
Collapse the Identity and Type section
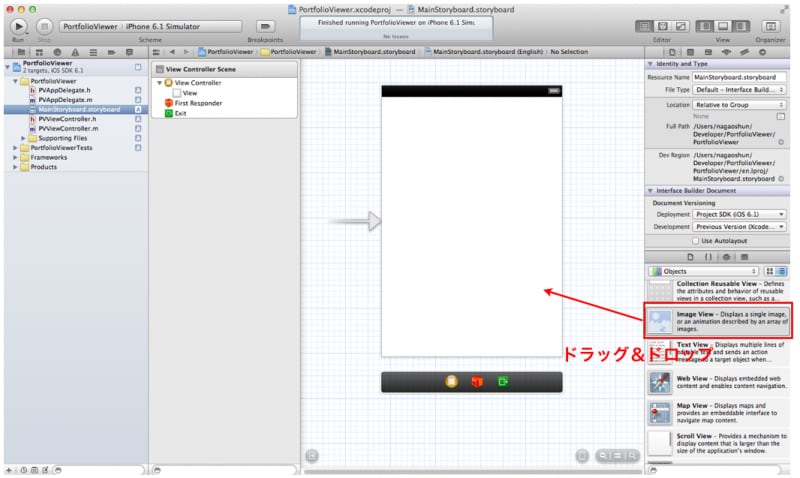point(650,64)
